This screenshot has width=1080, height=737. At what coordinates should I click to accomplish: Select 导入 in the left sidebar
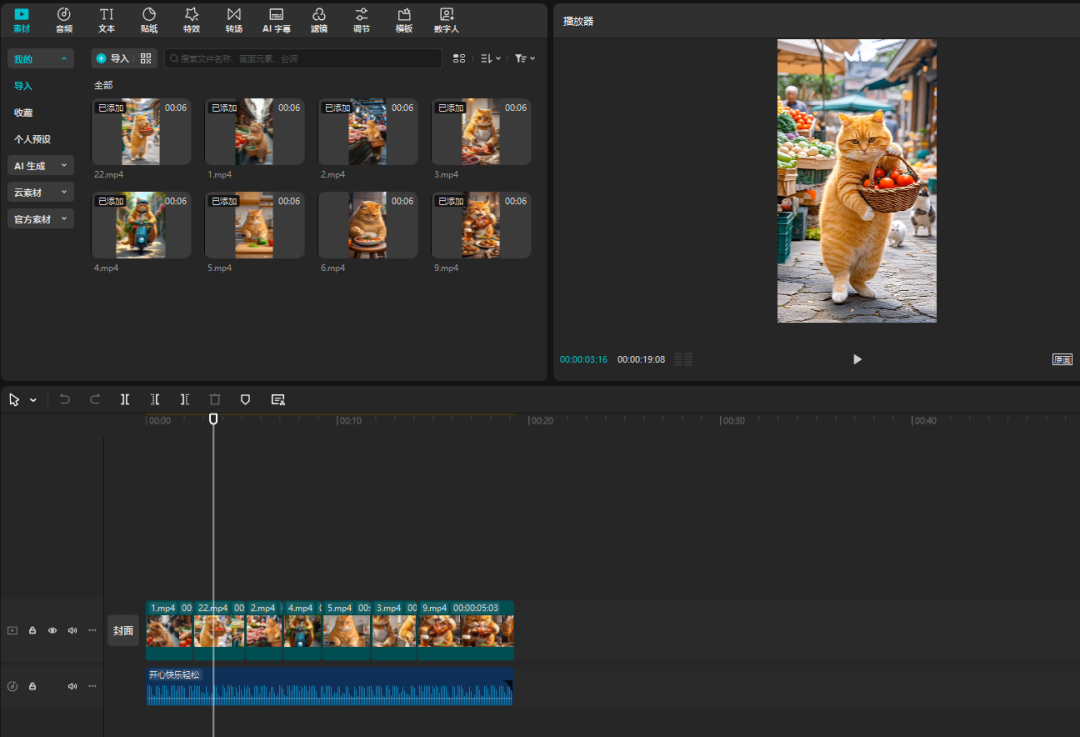click(23, 86)
